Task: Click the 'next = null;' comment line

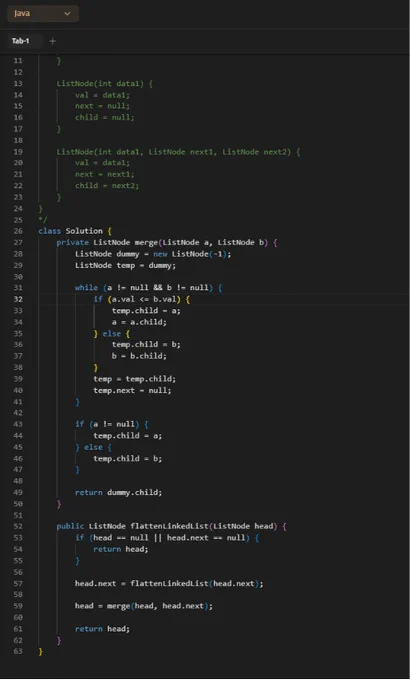Action: click(102, 106)
